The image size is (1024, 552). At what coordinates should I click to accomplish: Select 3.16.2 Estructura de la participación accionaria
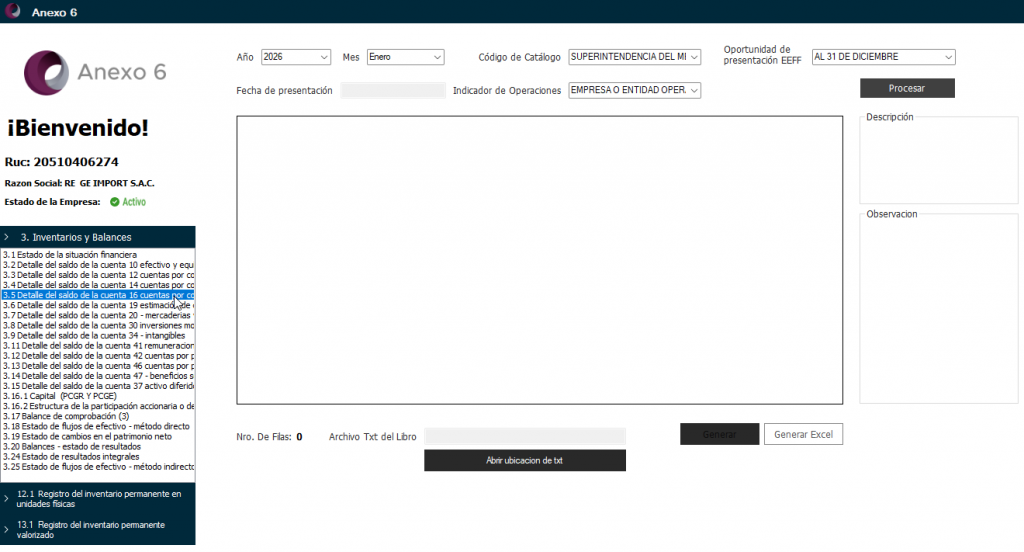98,406
